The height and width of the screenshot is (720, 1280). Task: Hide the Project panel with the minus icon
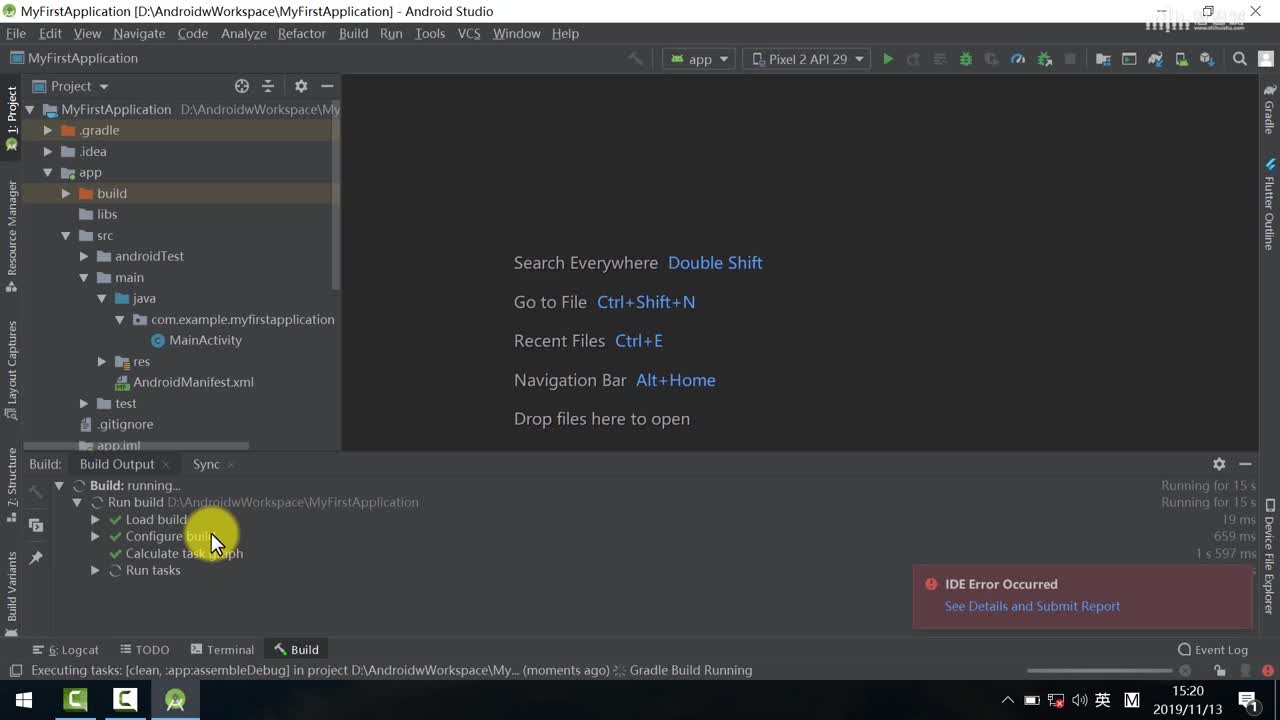tap(327, 86)
